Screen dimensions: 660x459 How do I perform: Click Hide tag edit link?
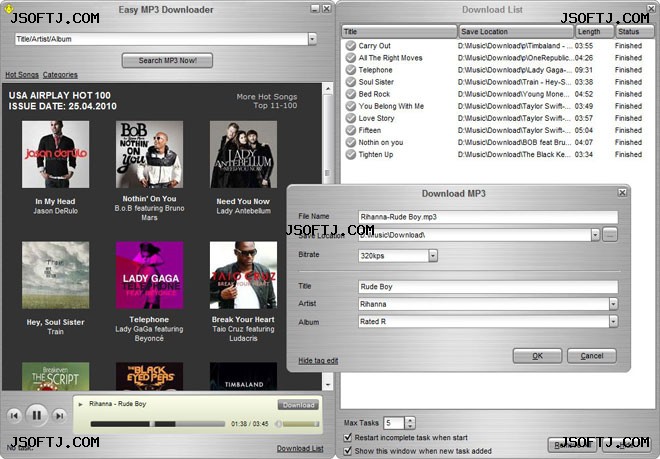(318, 360)
